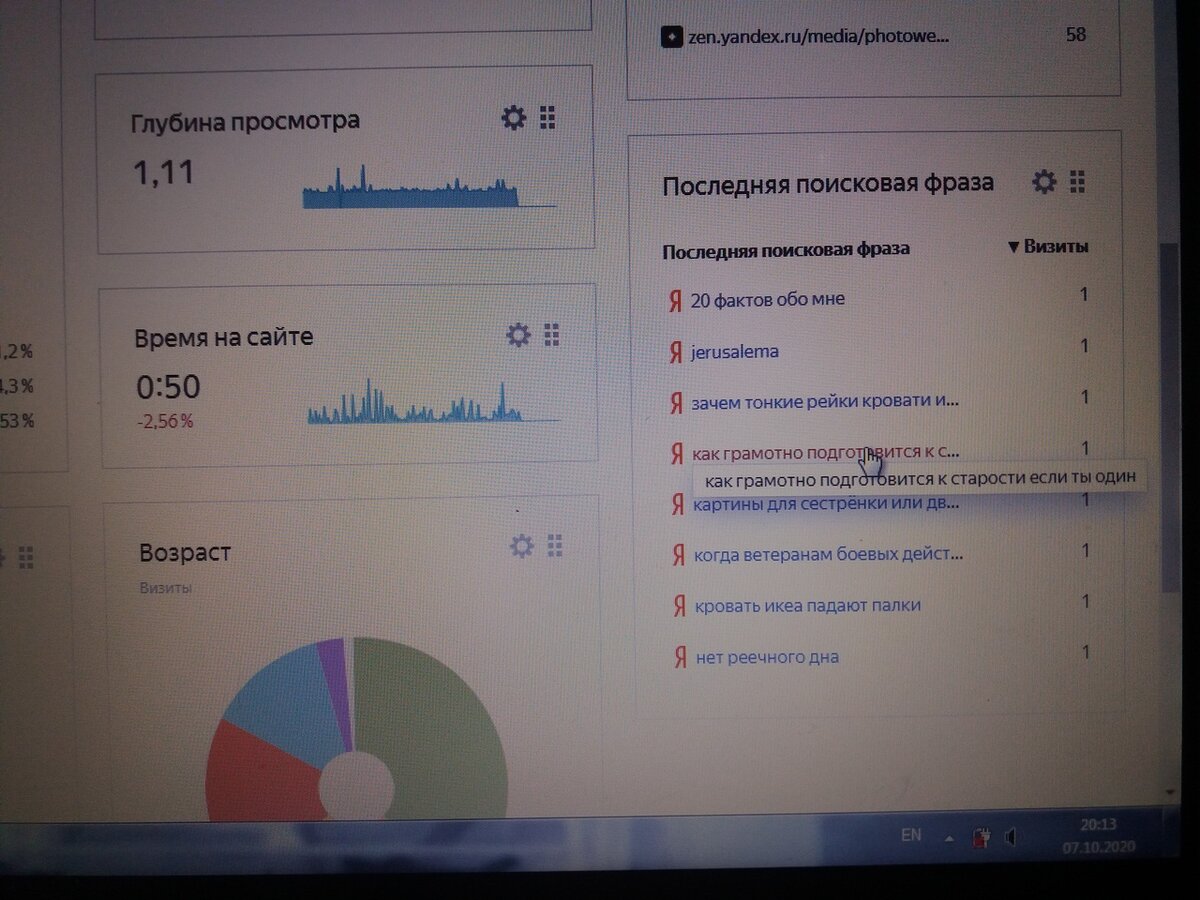Viewport: 1200px width, 900px height.
Task: Click the -2,56 % change value
Action: pyautogui.click(x=165, y=422)
